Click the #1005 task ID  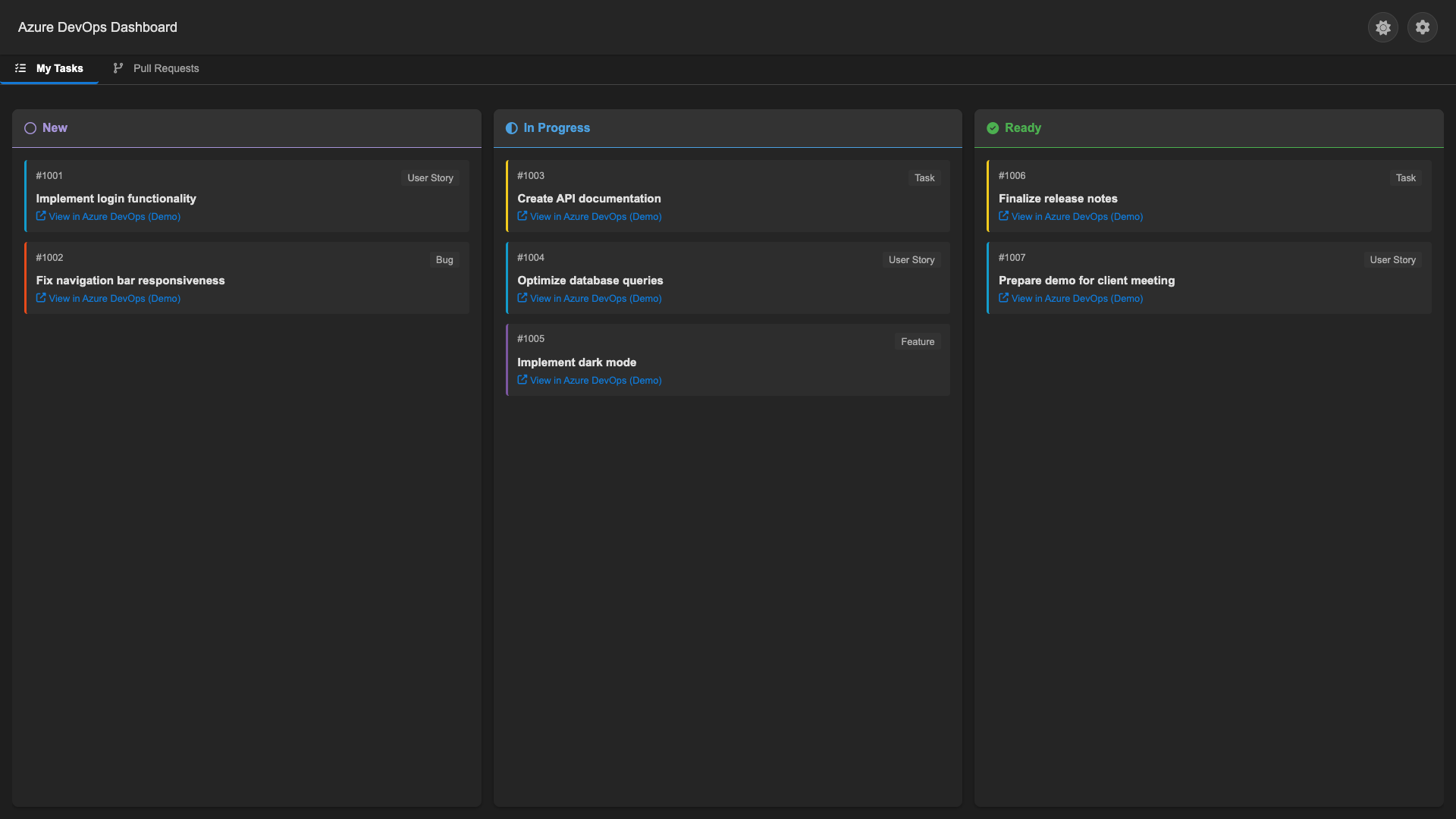531,339
